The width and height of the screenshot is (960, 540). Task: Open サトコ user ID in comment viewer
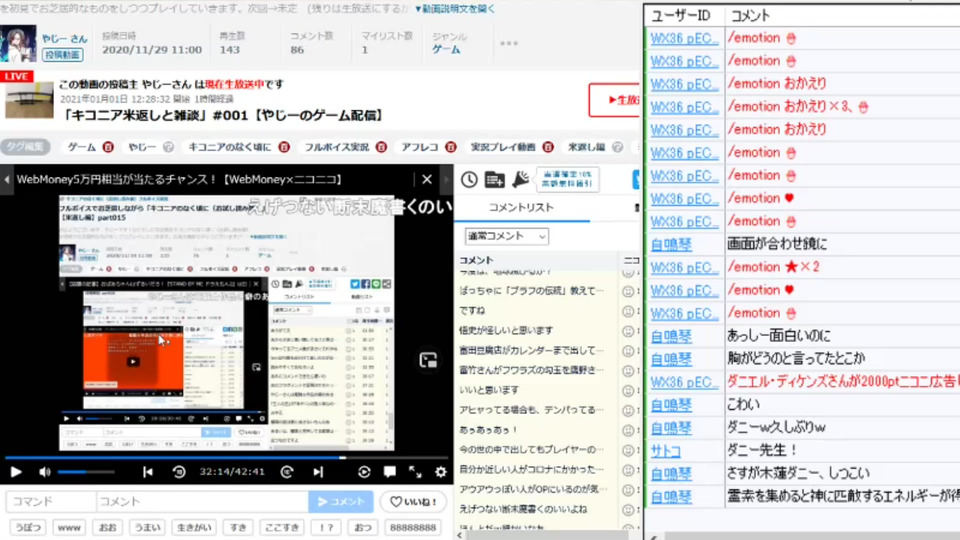pos(666,451)
